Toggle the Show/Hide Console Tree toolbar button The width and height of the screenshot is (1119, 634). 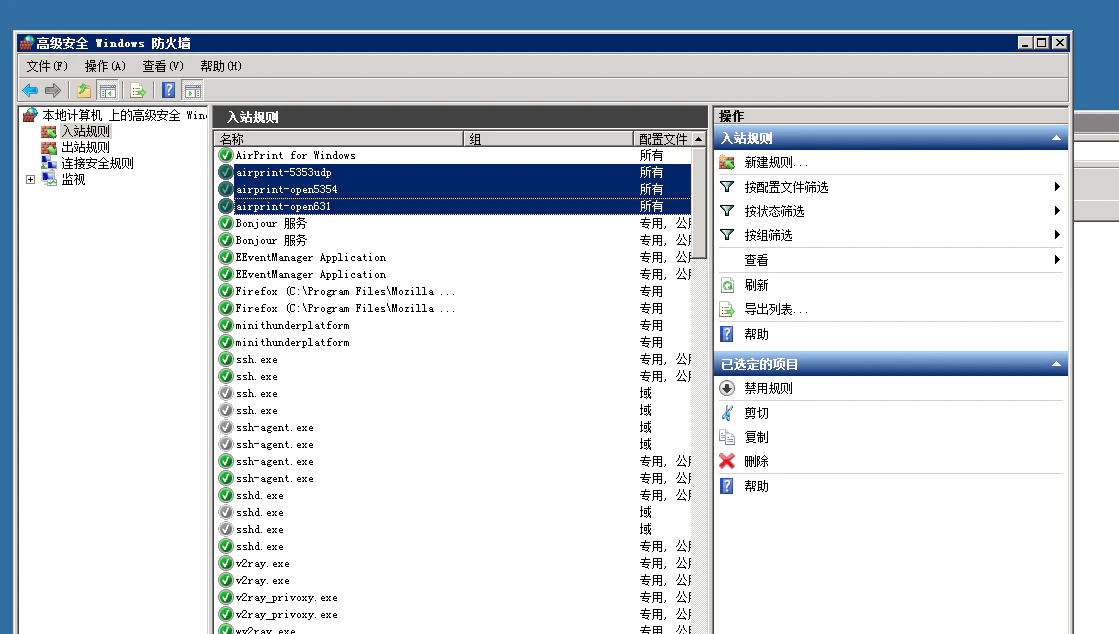point(107,91)
